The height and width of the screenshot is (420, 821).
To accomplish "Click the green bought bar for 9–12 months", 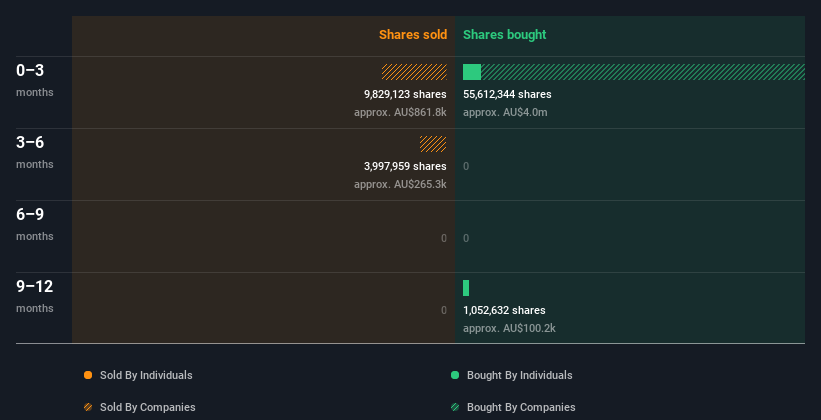I will [x=466, y=288].
